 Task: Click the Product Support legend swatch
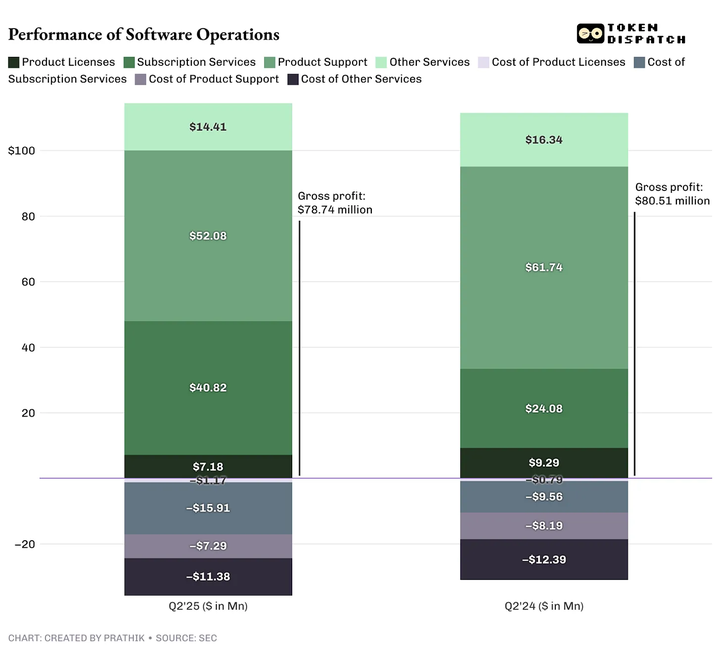pyautogui.click(x=270, y=62)
